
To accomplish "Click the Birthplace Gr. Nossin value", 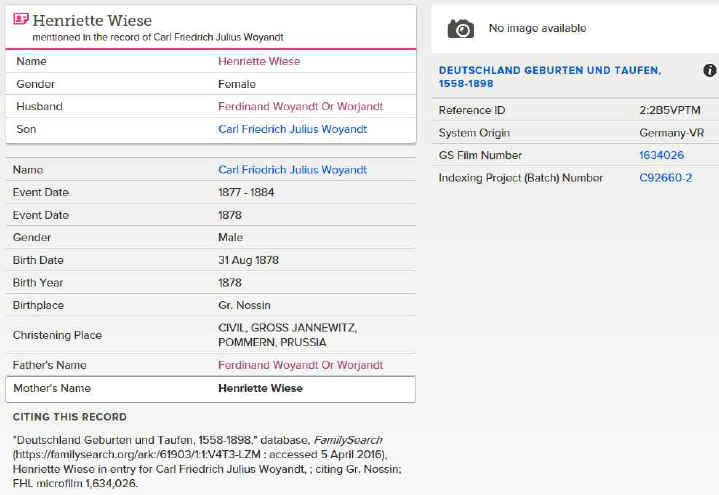I will click(x=244, y=305).
